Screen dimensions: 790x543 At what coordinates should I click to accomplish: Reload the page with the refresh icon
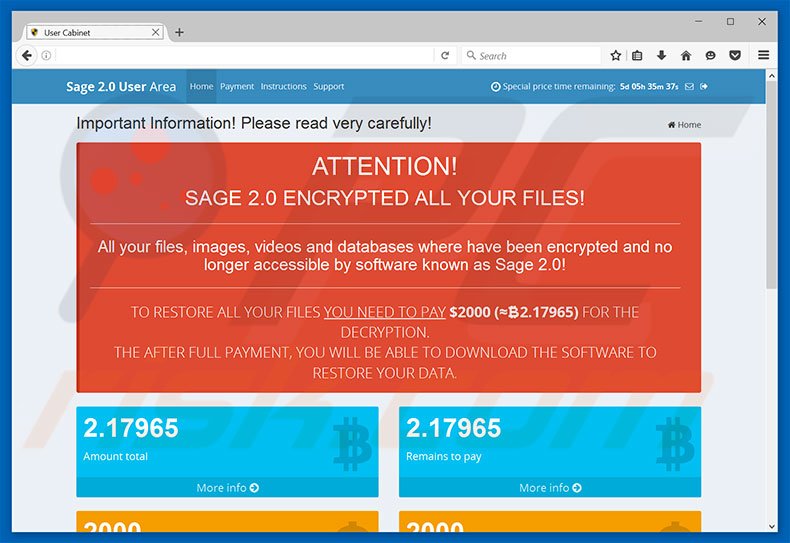pos(445,55)
